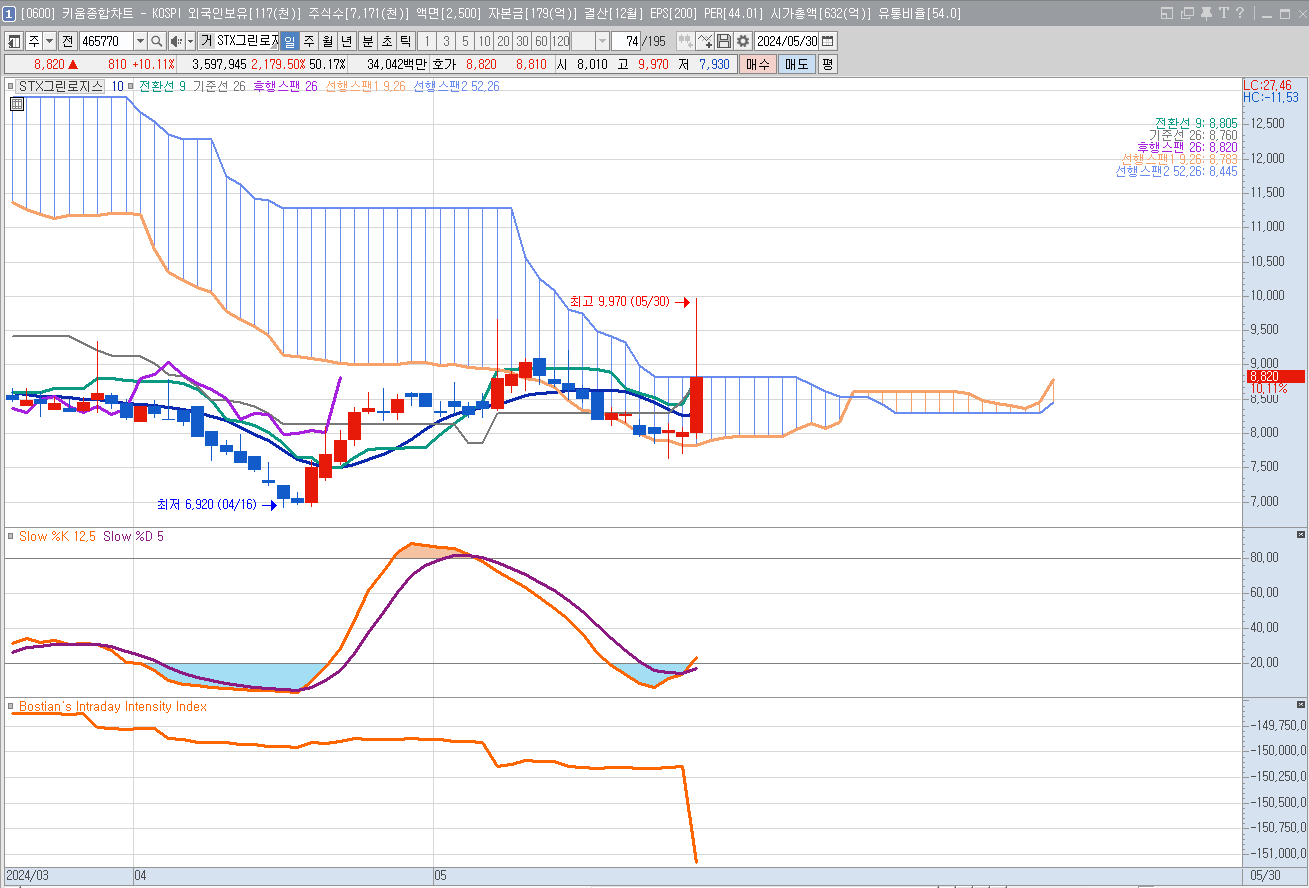The width and height of the screenshot is (1309, 888).
Task: Click the Slow %D 5 label
Action: point(134,536)
